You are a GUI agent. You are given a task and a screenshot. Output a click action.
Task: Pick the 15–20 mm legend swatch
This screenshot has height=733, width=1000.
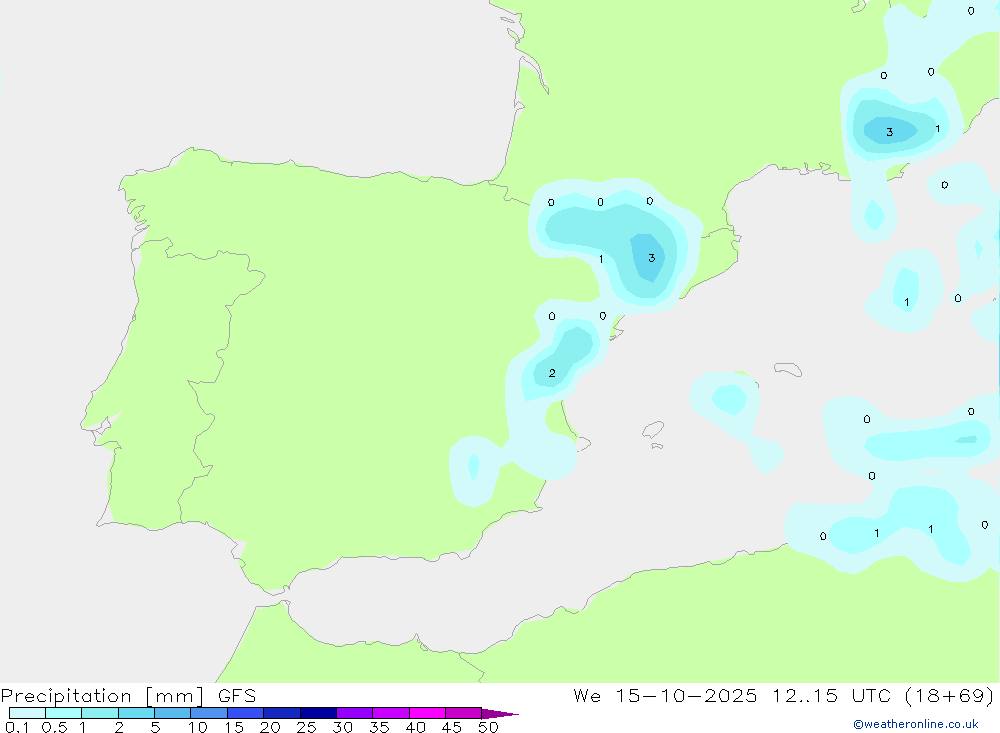[x=245, y=713]
